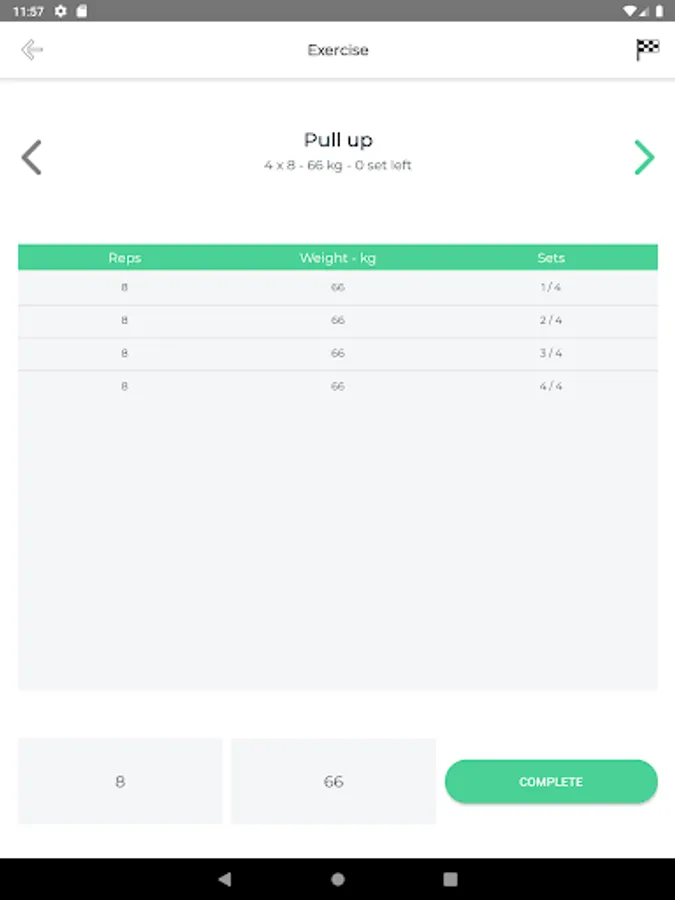Viewport: 675px width, 900px height.
Task: Select the set 1 / 4 row
Action: [x=338, y=288]
